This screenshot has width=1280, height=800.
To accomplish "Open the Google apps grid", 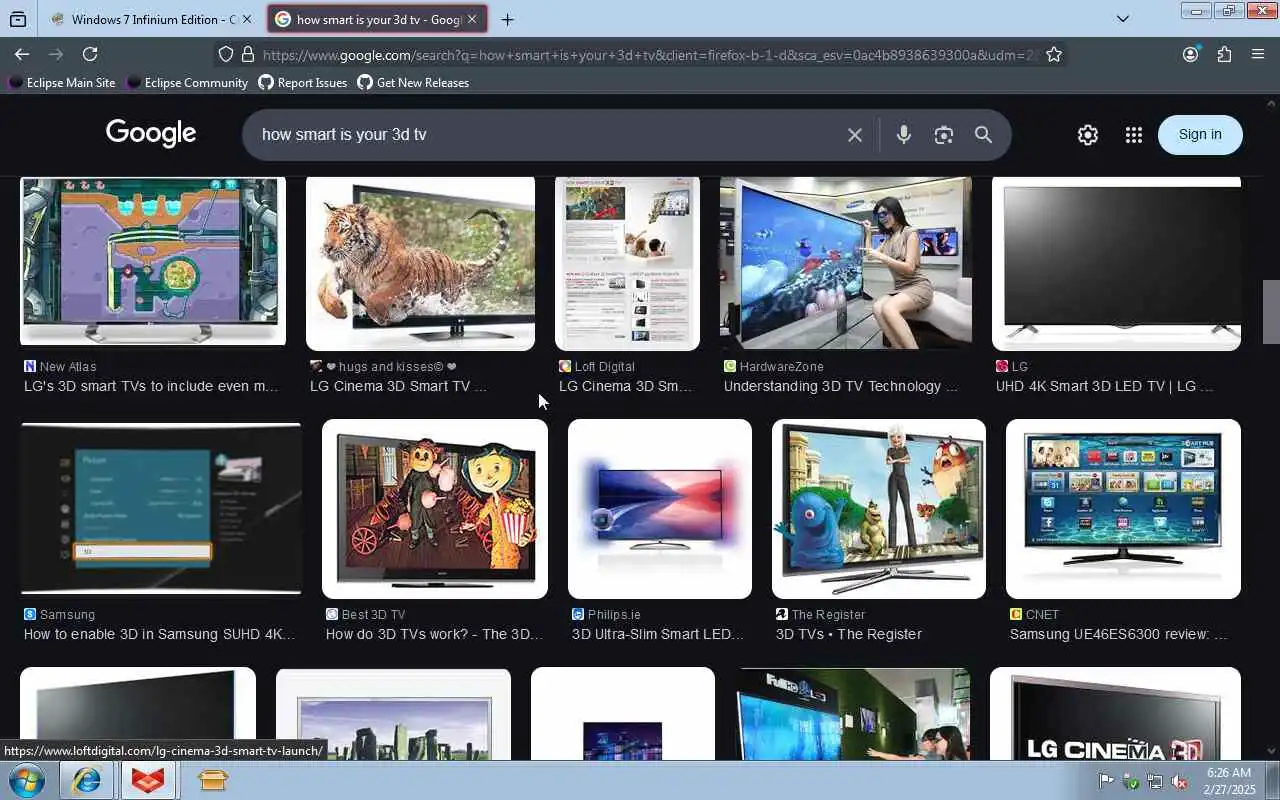I will click(x=1133, y=135).
